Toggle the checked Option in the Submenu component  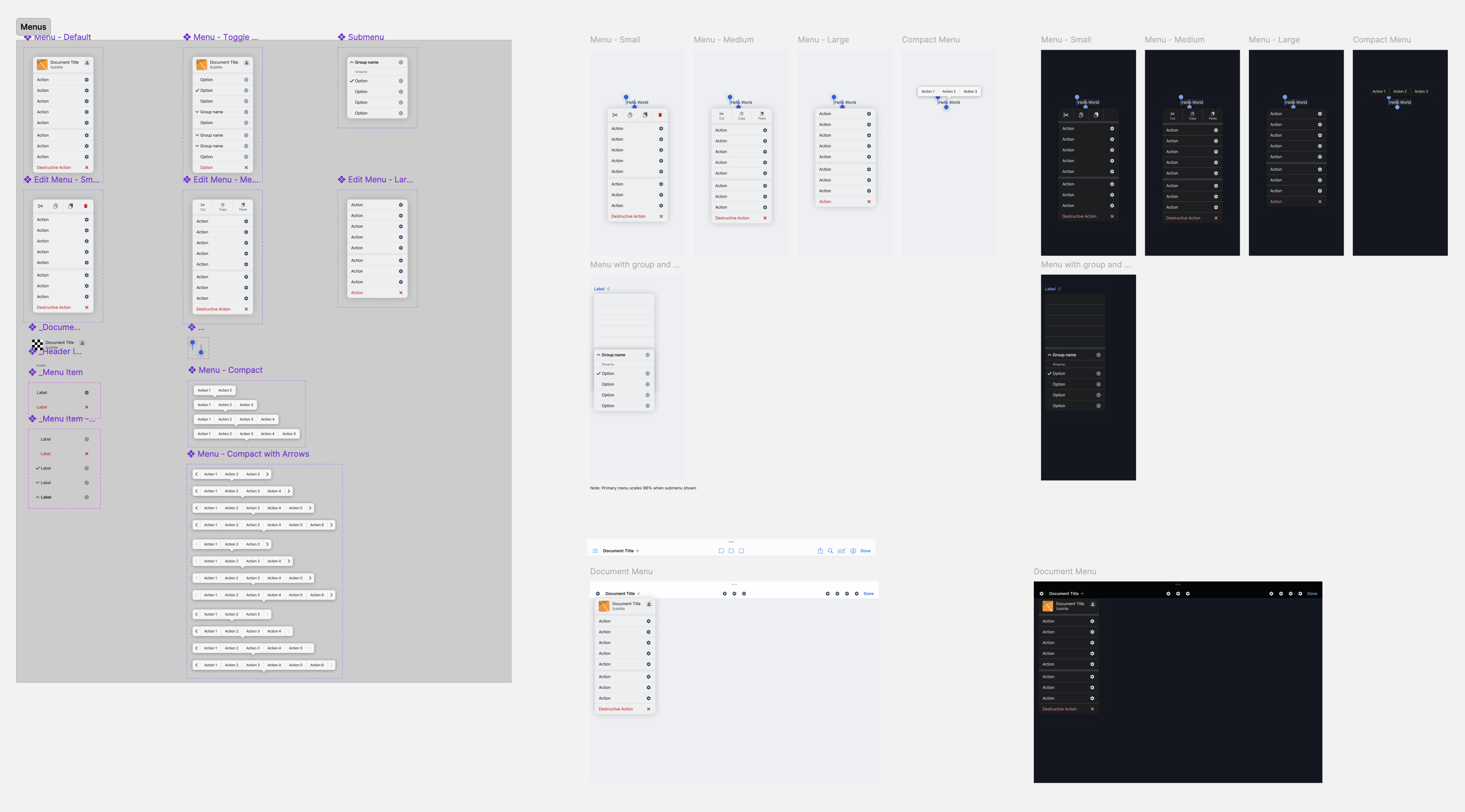pos(361,81)
